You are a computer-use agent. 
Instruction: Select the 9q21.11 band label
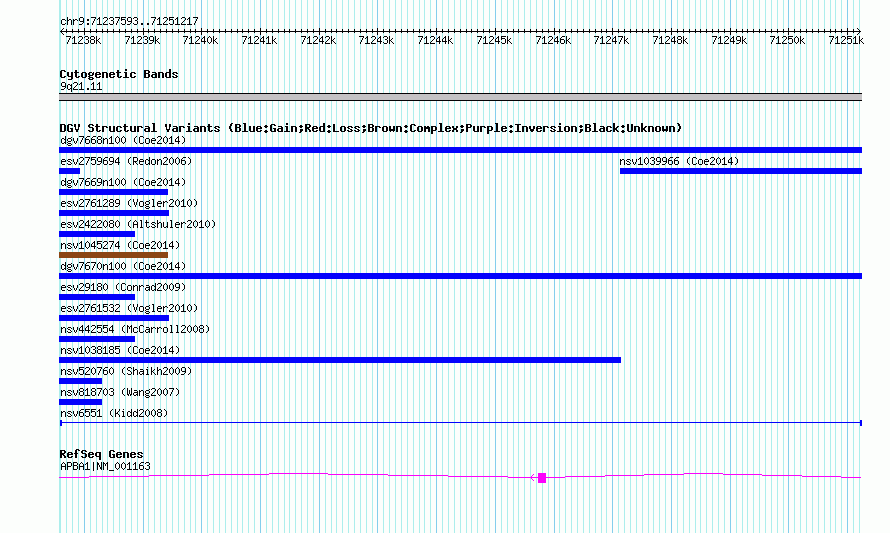[81, 86]
